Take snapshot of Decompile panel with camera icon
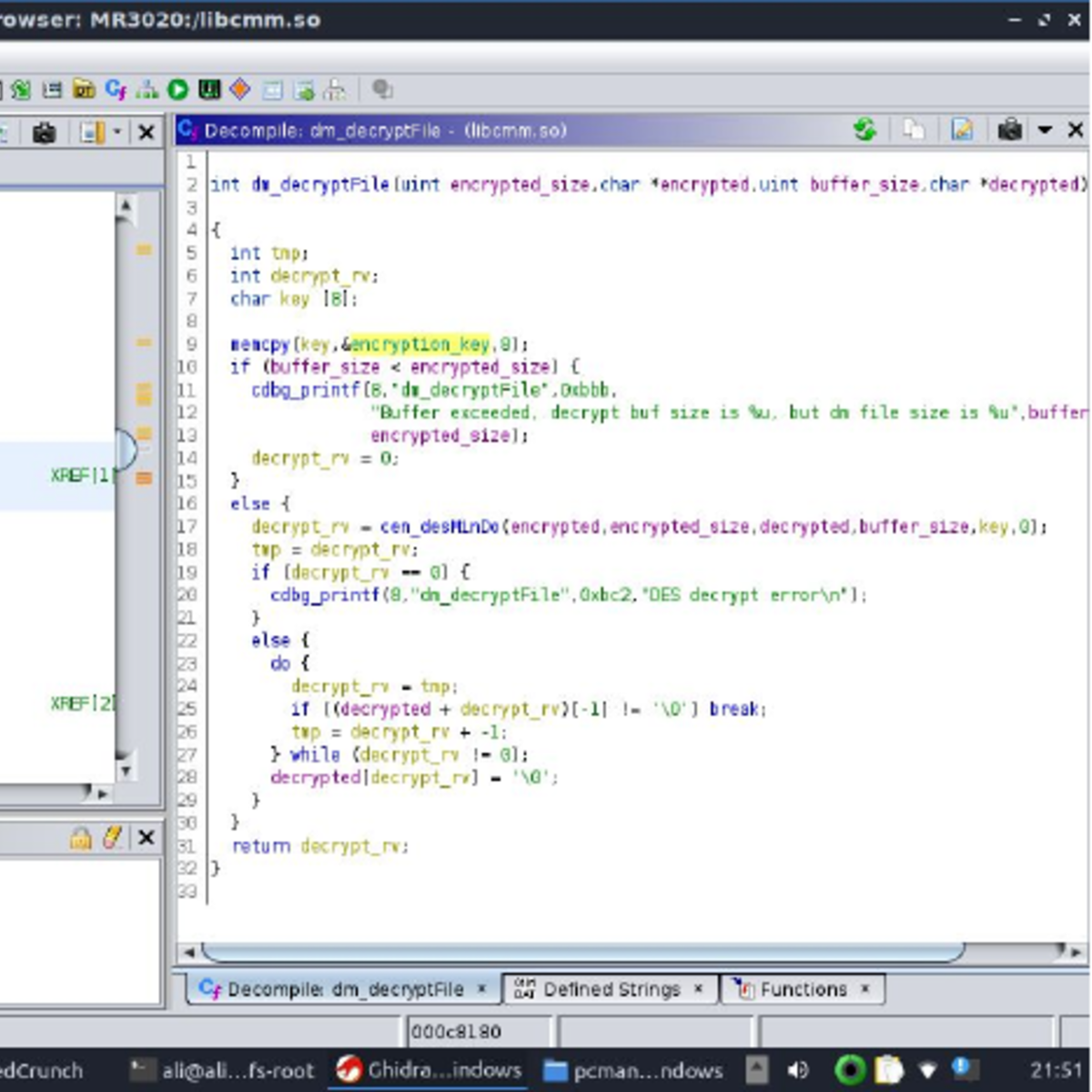The height and width of the screenshot is (1092, 1092). pos(1009,130)
